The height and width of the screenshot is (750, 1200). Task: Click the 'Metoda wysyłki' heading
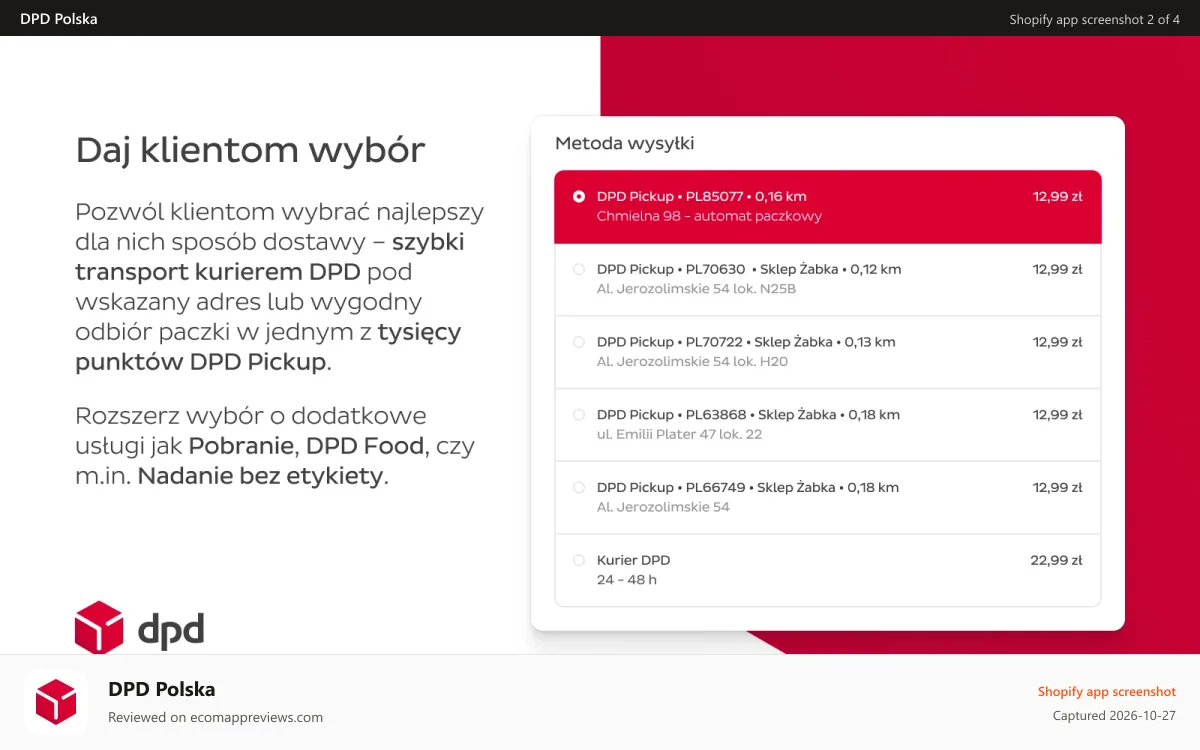pos(625,143)
